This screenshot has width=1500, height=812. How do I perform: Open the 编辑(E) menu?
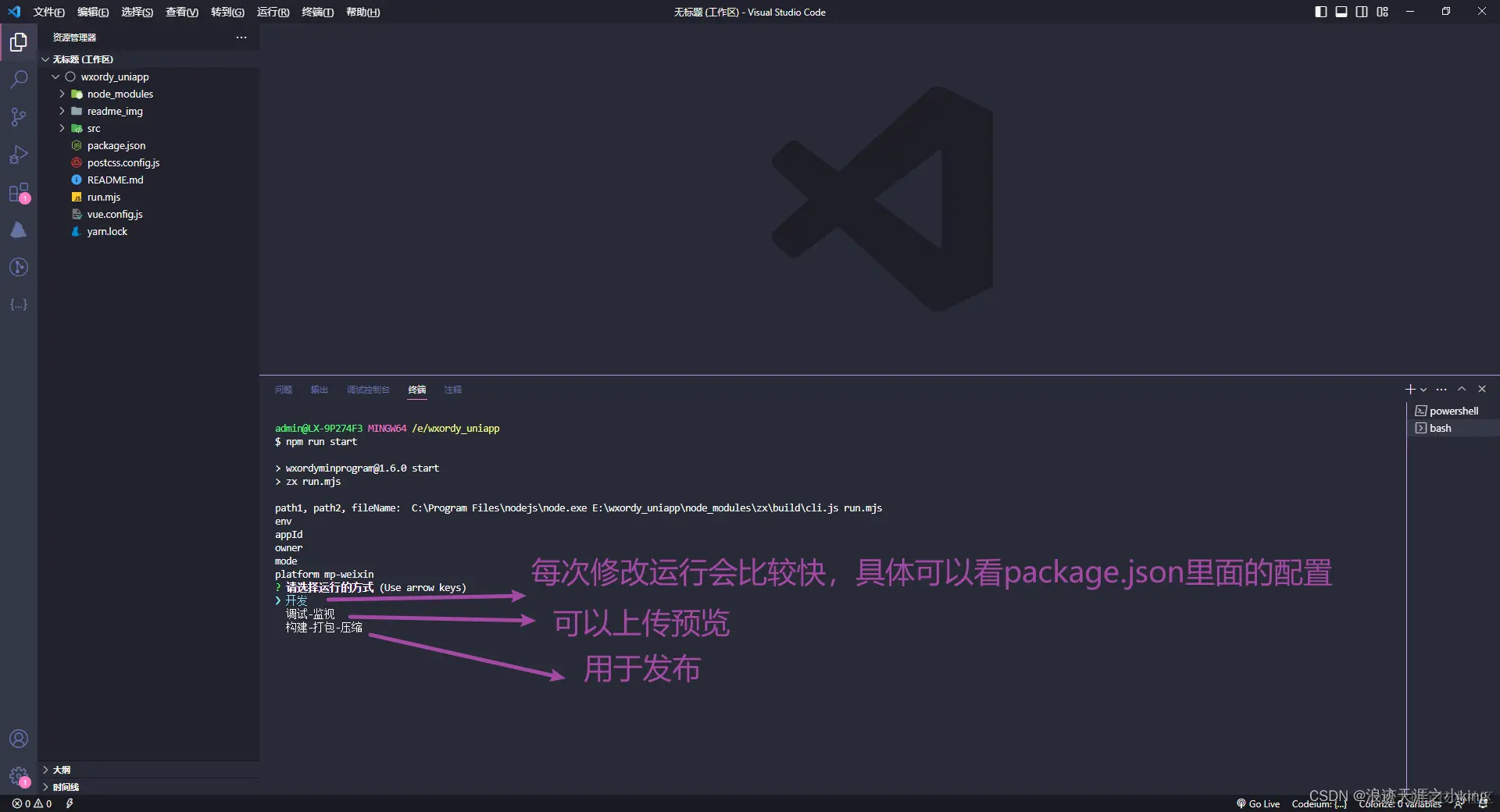pos(93,12)
